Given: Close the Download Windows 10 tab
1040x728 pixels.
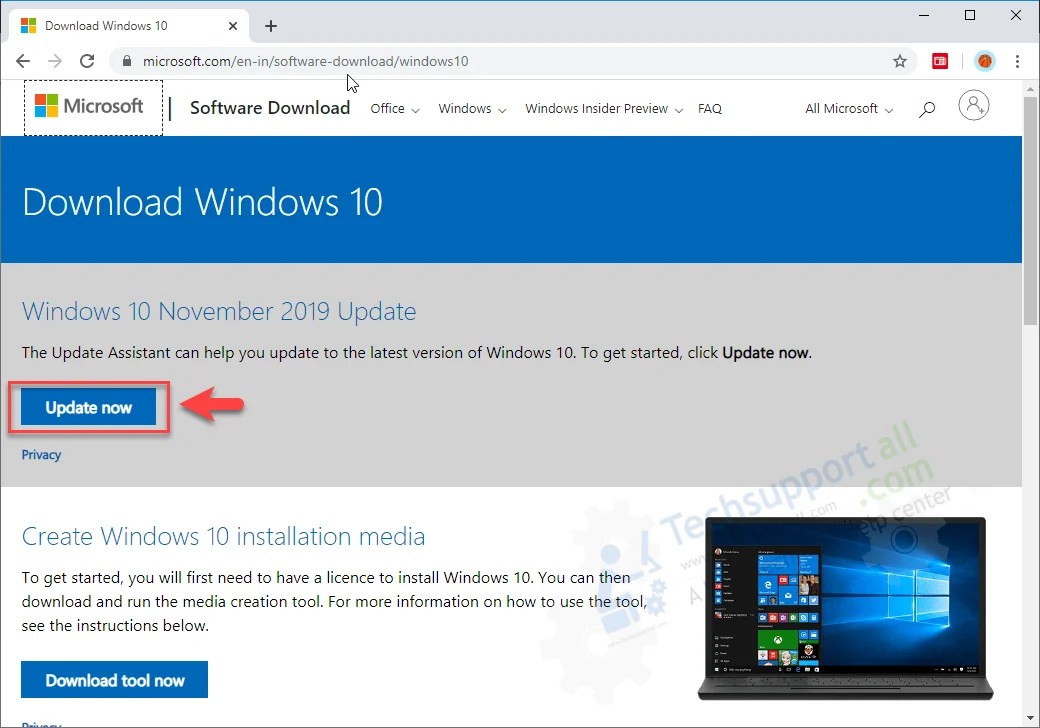Looking at the screenshot, I should tap(233, 26).
